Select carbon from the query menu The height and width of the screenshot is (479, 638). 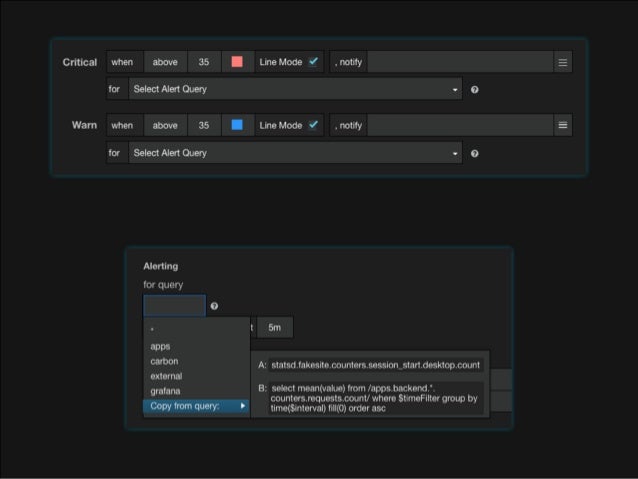[x=164, y=361]
